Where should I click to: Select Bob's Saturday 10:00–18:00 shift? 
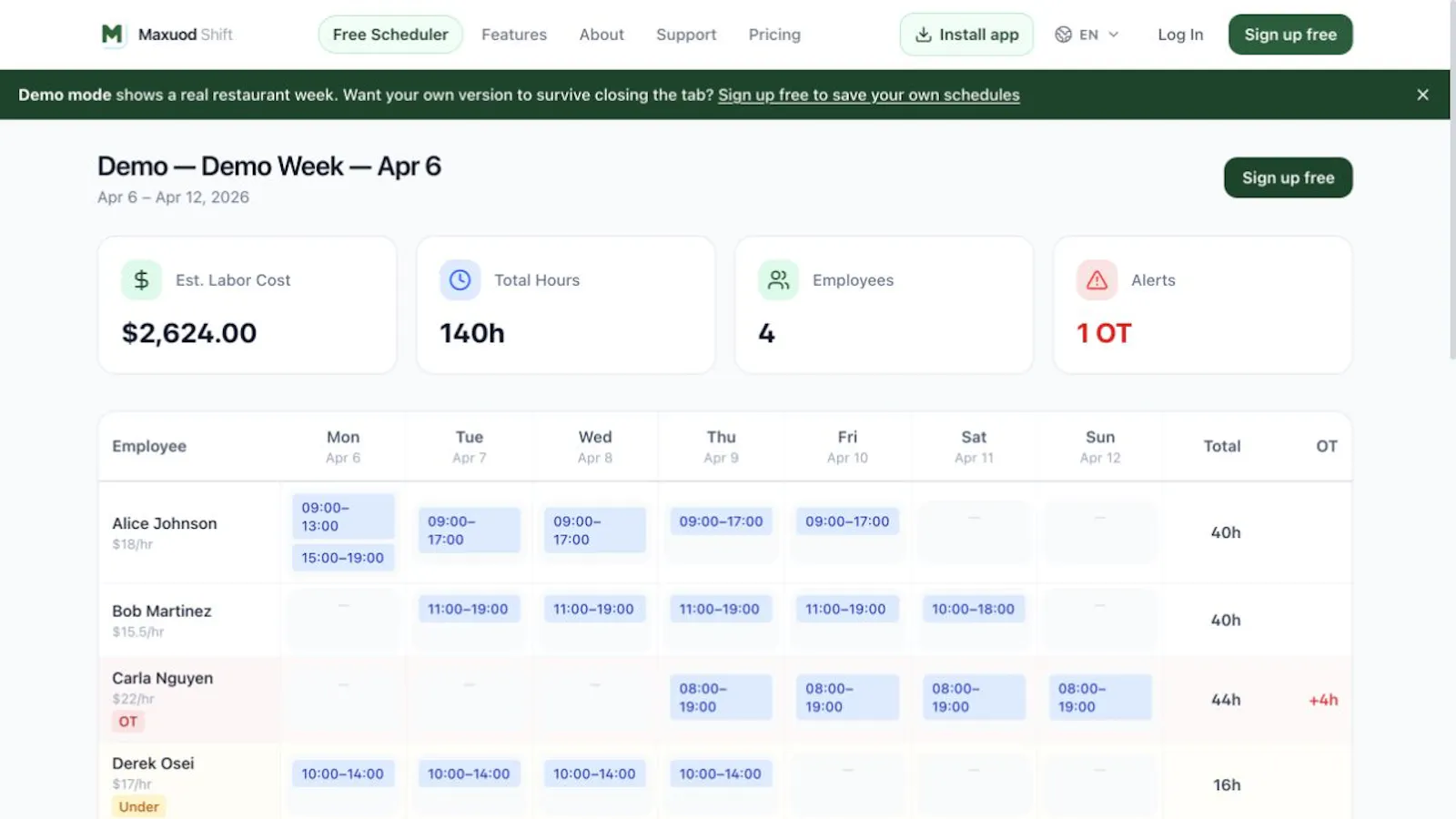pos(974,609)
